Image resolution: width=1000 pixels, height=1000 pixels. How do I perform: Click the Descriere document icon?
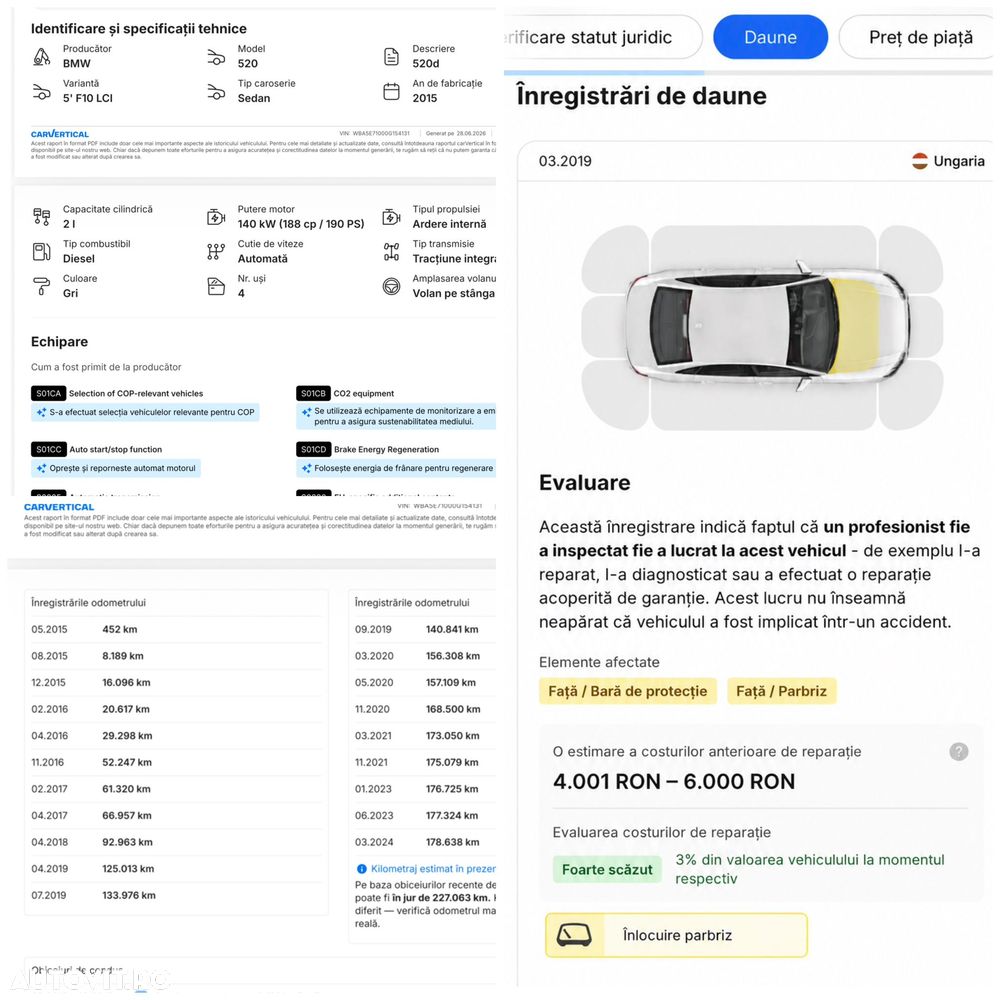click(391, 57)
